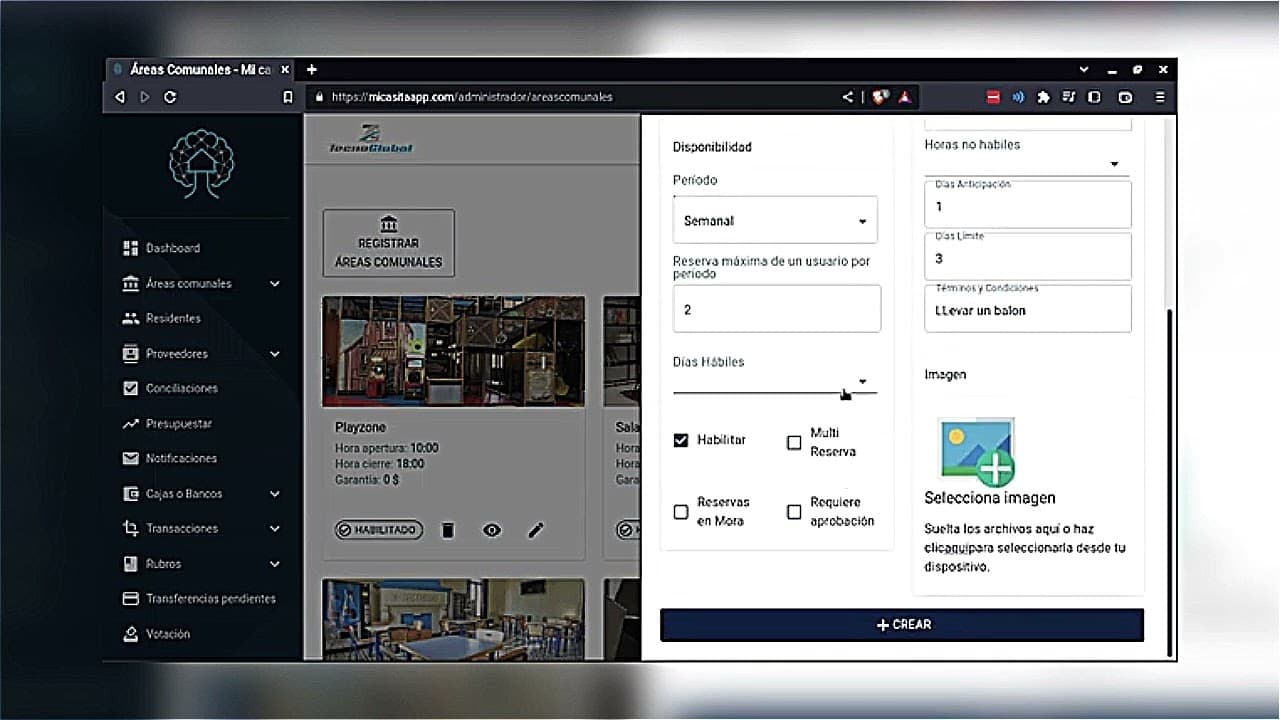Screen dimensions: 1280x720
Task: Reload the page with the refresh icon
Action: tap(170, 97)
